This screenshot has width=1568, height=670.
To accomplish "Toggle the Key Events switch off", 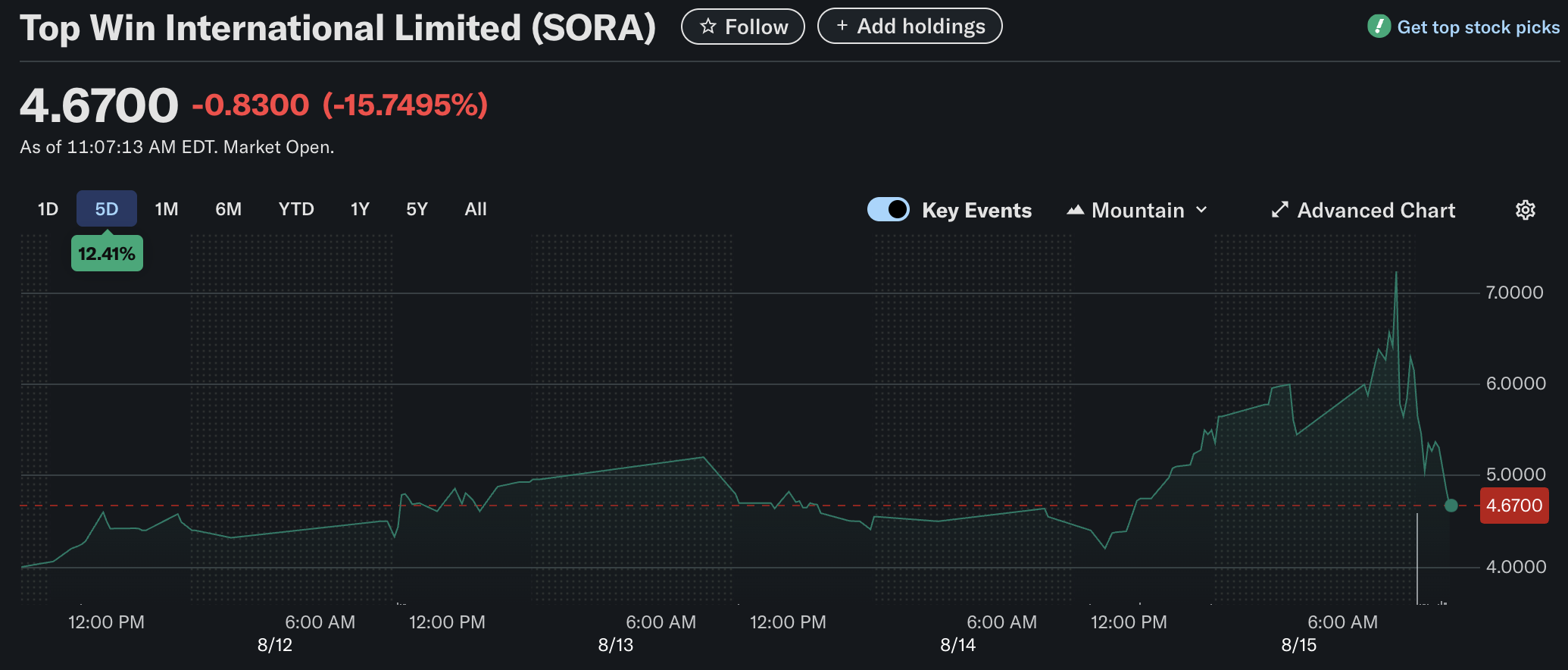I will (x=888, y=209).
